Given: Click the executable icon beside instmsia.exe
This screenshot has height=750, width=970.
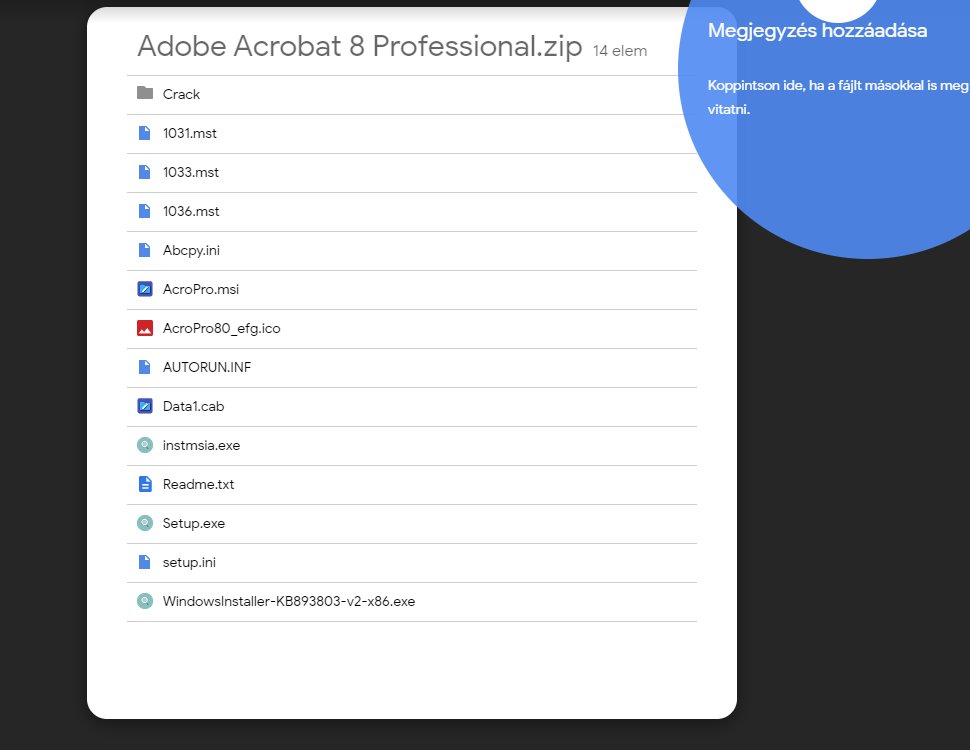Looking at the screenshot, I should (x=145, y=445).
